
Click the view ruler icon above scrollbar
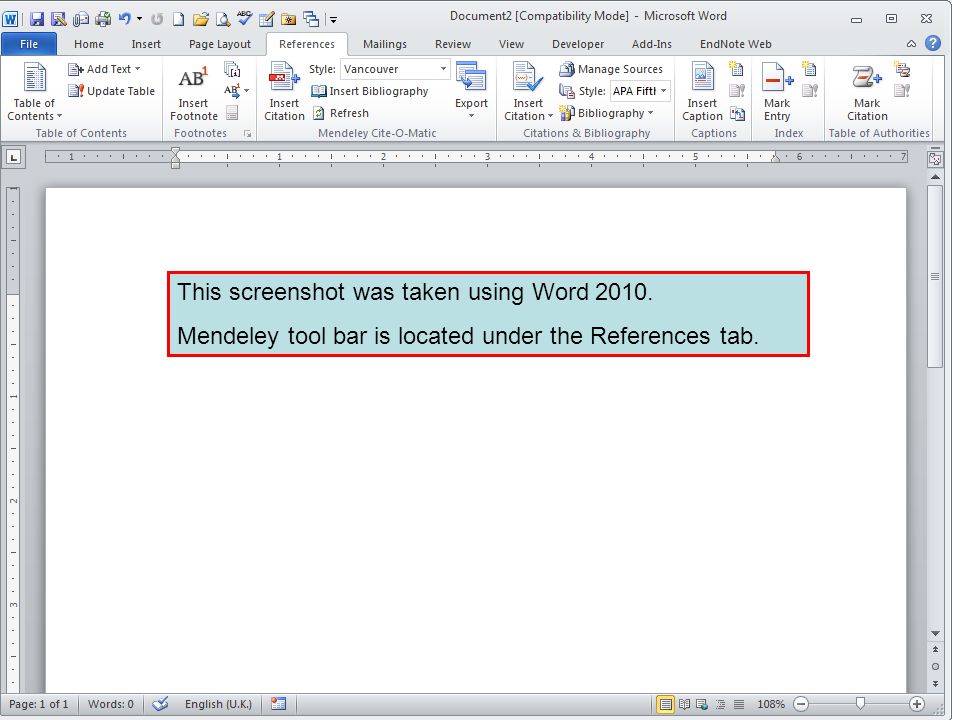pos(934,159)
